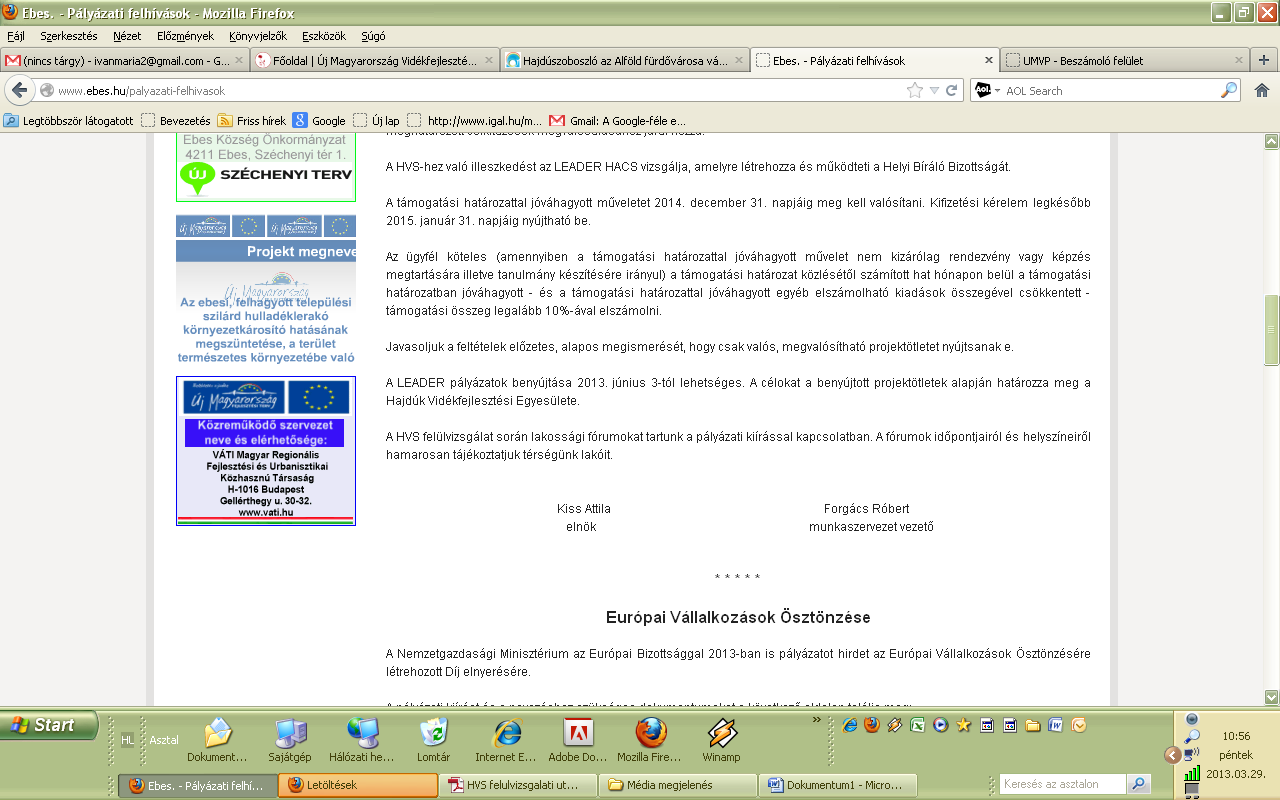The height and width of the screenshot is (800, 1280).
Task: Close the Gmail (nincs tárgy) tab
Action: pos(238,60)
